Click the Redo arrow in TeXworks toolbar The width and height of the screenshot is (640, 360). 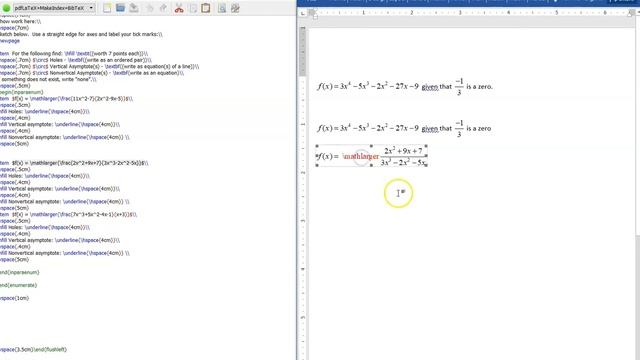163,8
